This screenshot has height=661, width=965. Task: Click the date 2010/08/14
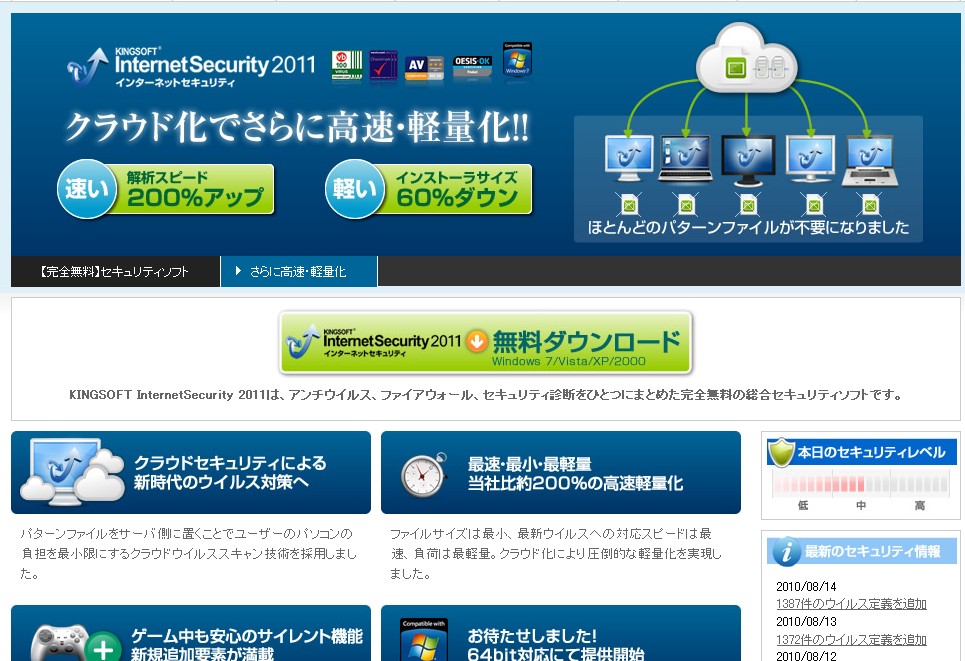806,587
